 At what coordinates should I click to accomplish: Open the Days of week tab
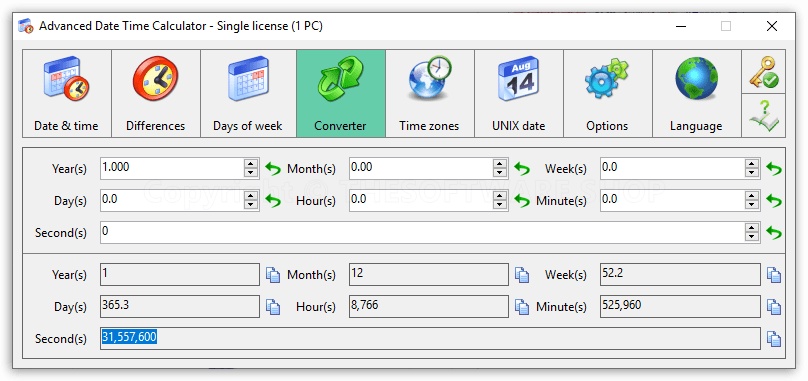pyautogui.click(x=248, y=93)
